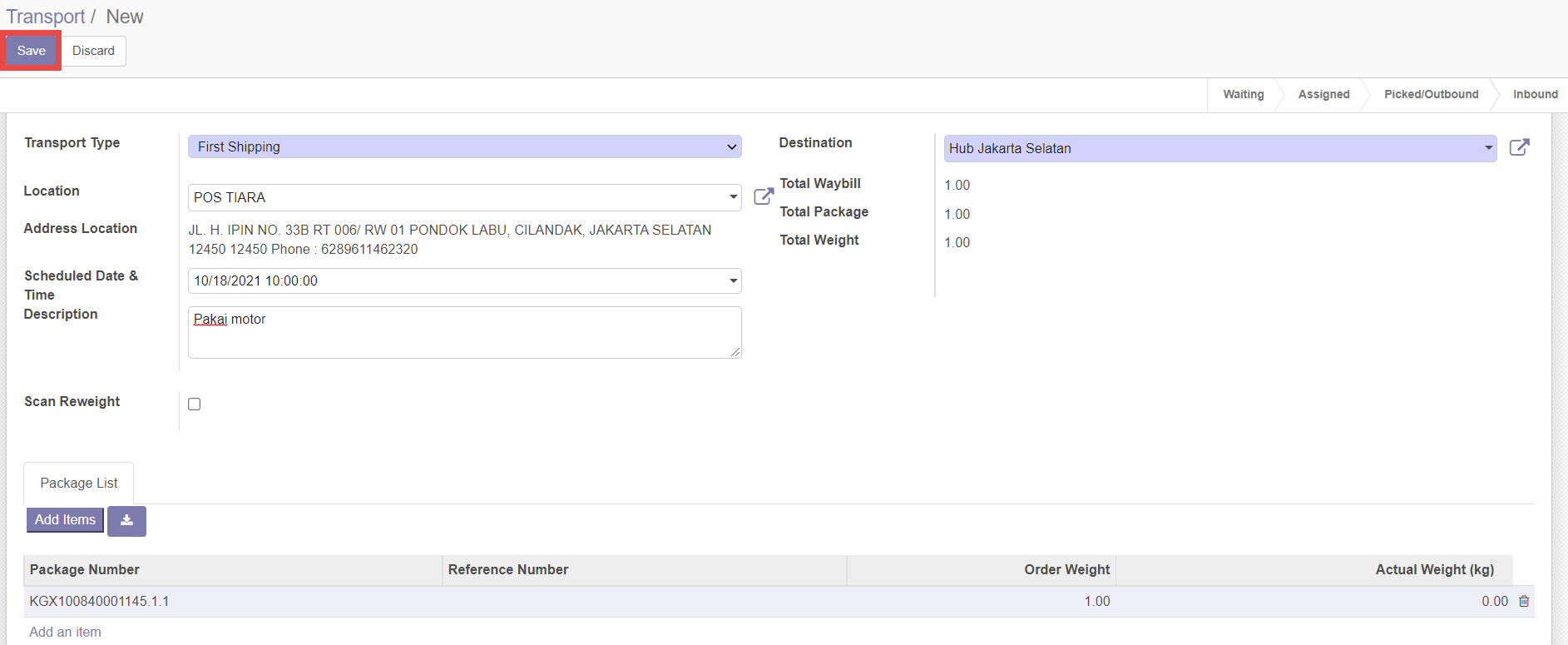Click the Add Items button
1568x645 pixels.
(65, 519)
